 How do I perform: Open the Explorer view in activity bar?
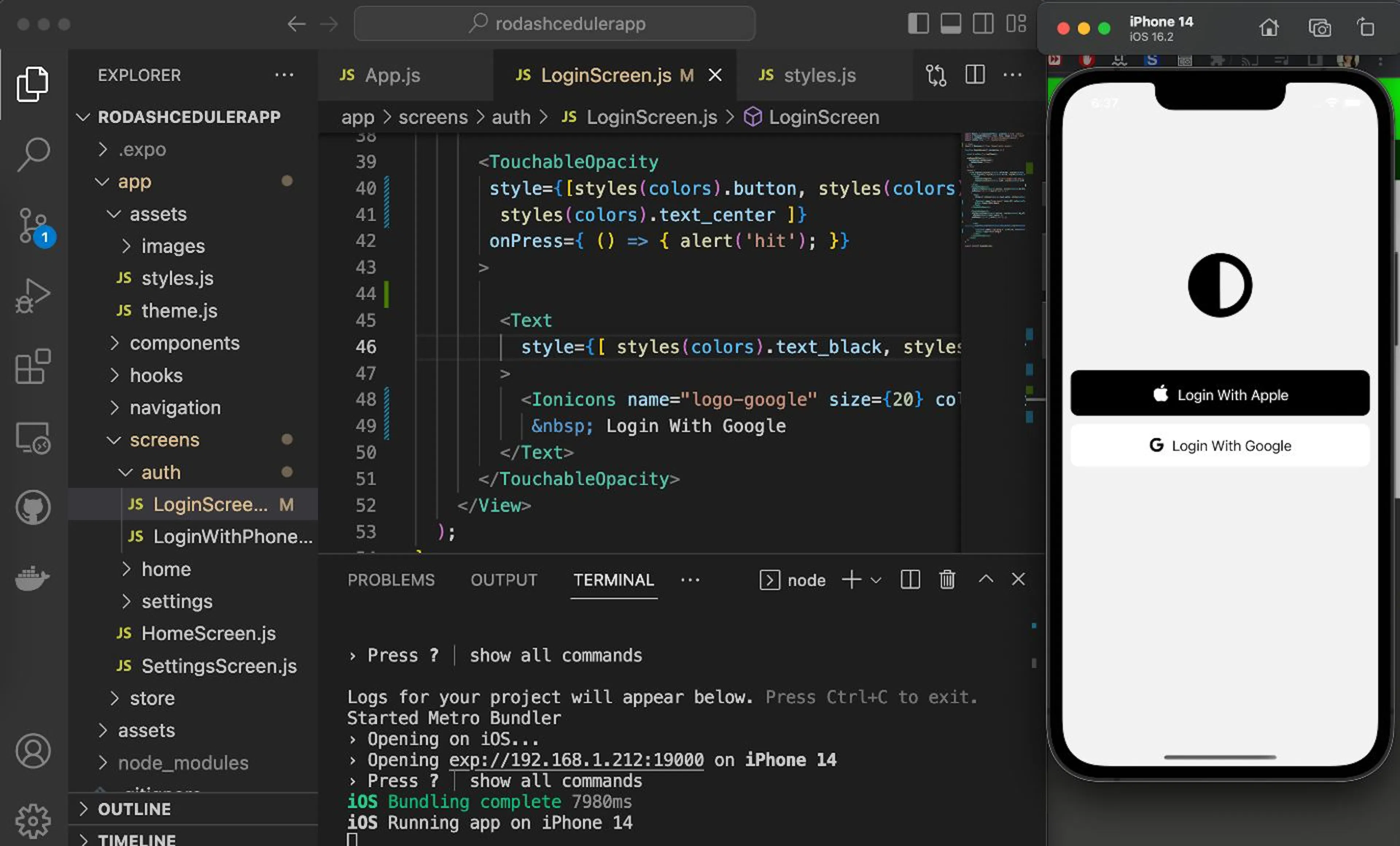32,84
